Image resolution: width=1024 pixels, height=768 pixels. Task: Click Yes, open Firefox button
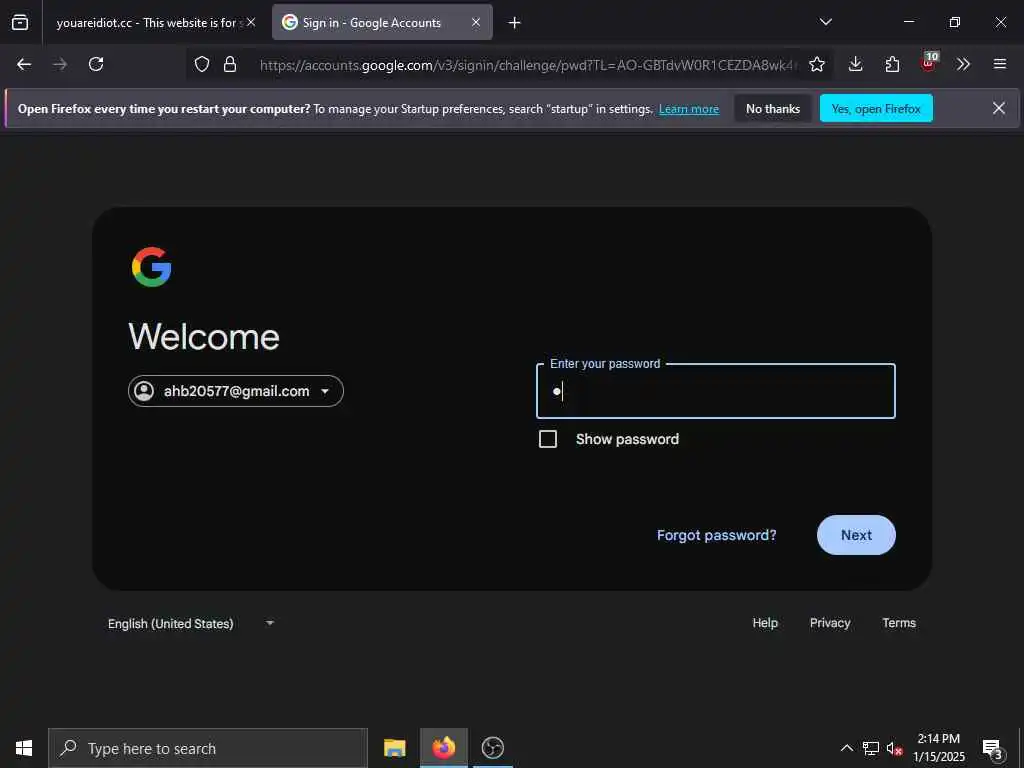(x=876, y=109)
